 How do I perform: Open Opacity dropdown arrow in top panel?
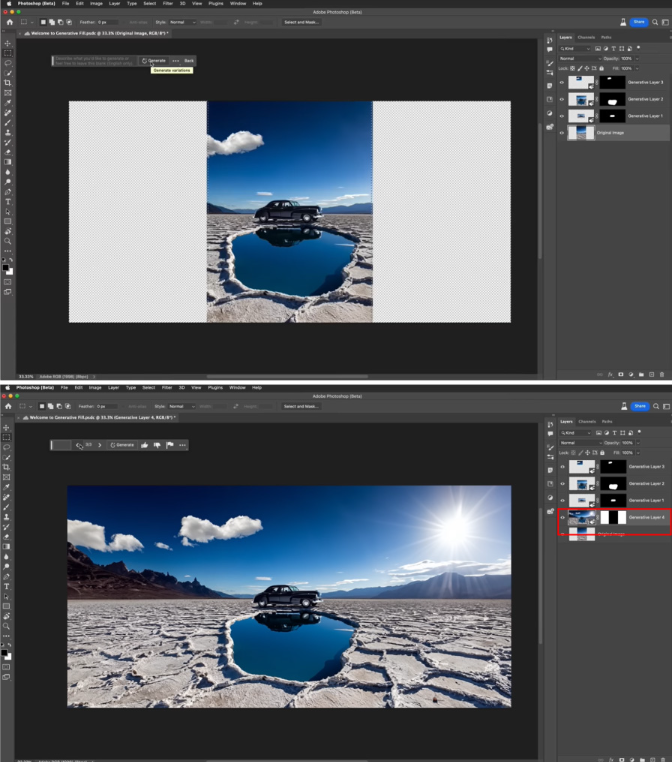[637, 58]
